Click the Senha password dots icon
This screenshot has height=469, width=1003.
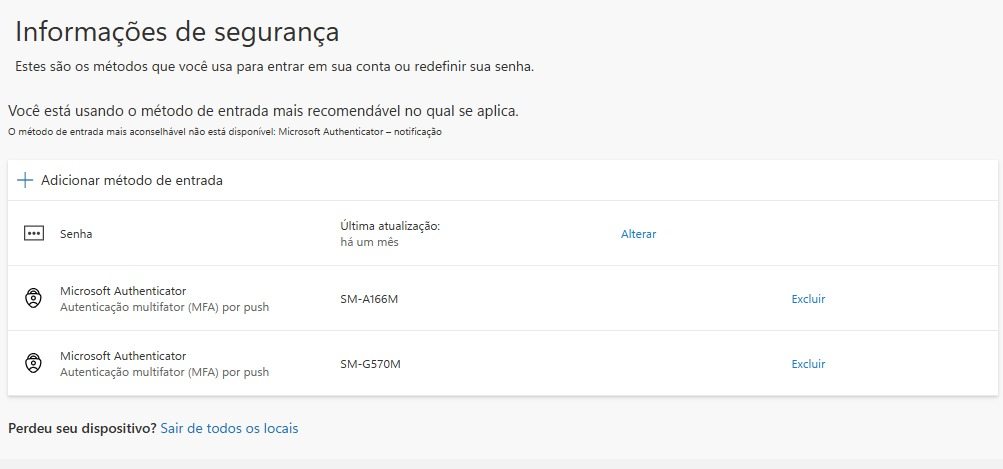[33, 234]
